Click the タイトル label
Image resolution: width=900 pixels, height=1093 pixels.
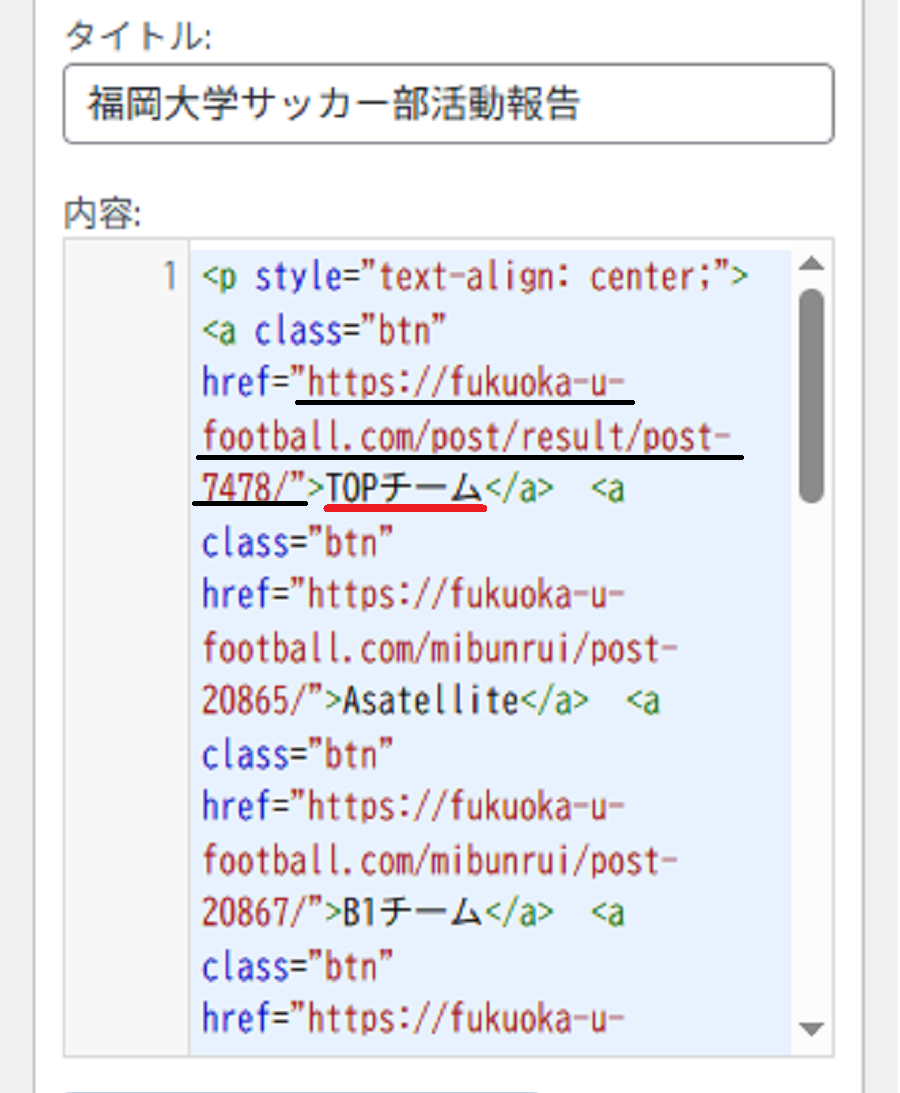point(138,35)
